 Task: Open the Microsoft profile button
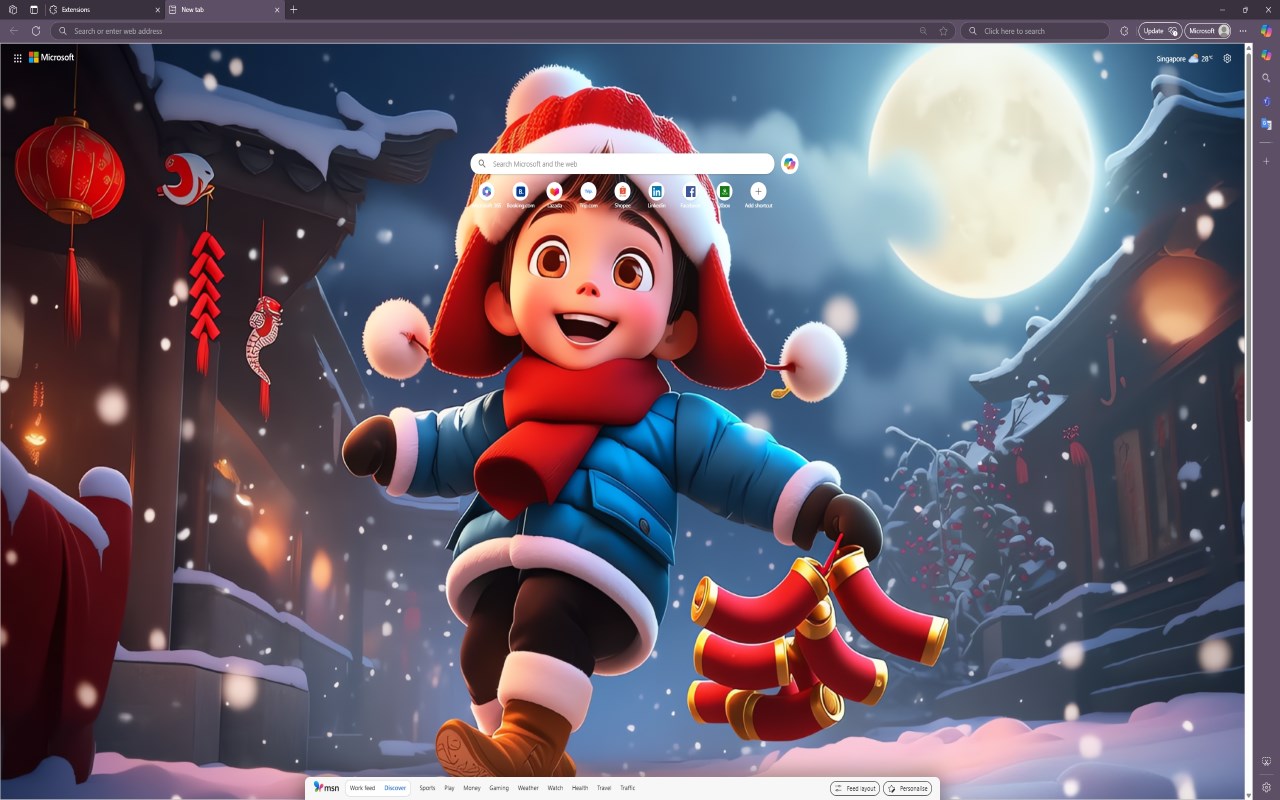[x=1208, y=31]
